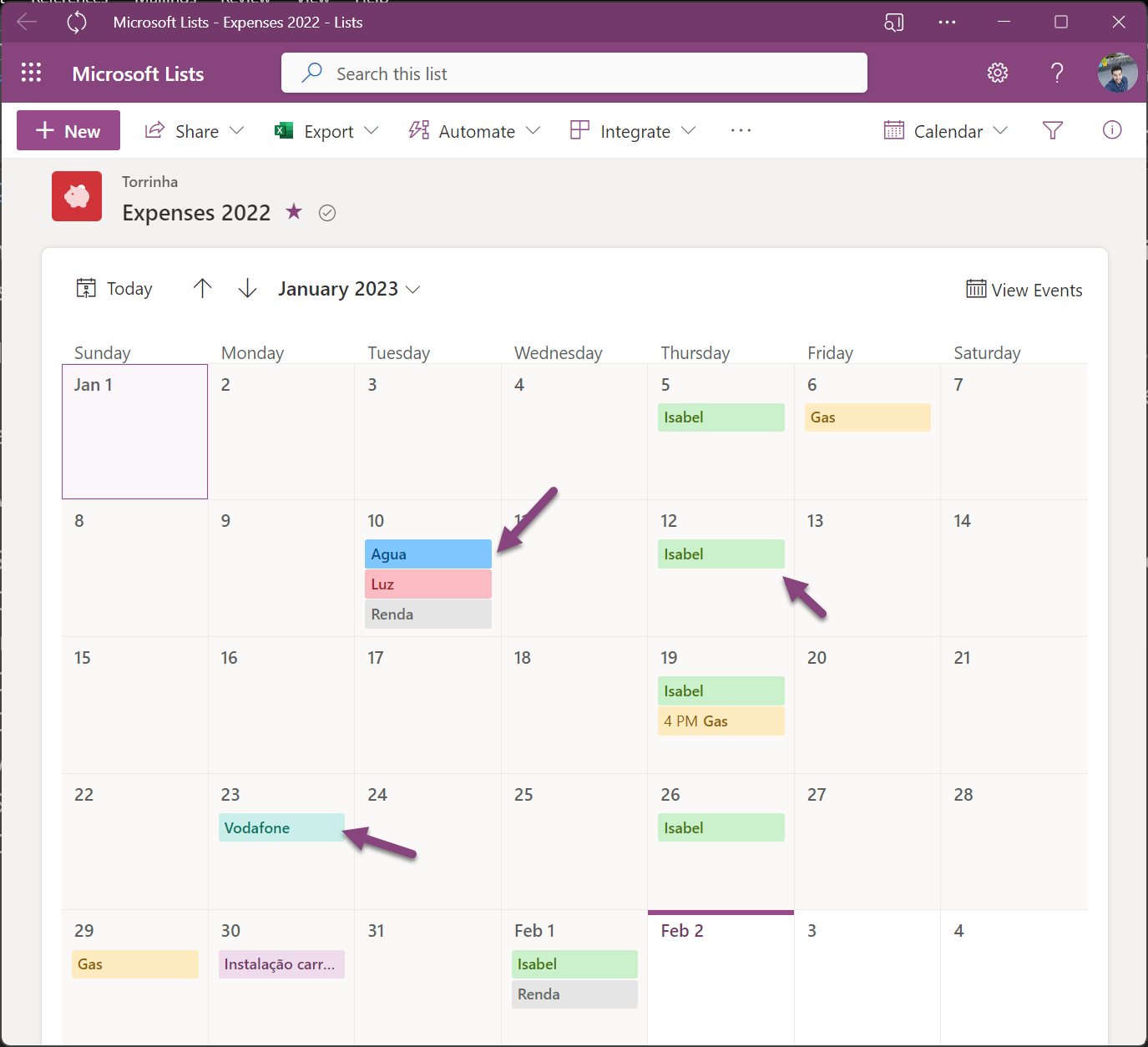1148x1047 pixels.
Task: Toggle the favorite star for Expenses 2022
Action: (293, 212)
